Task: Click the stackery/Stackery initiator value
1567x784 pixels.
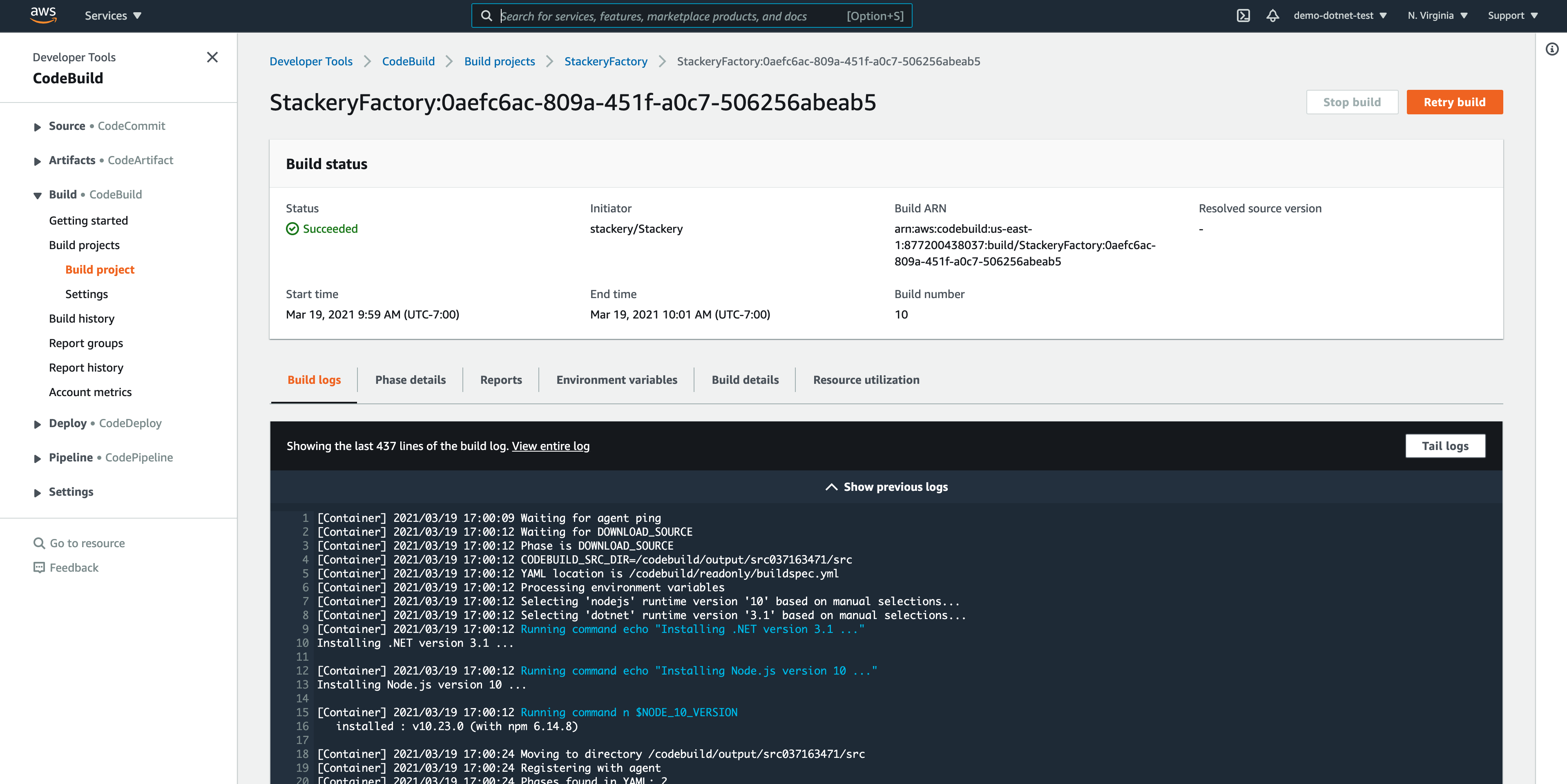Action: (636, 229)
